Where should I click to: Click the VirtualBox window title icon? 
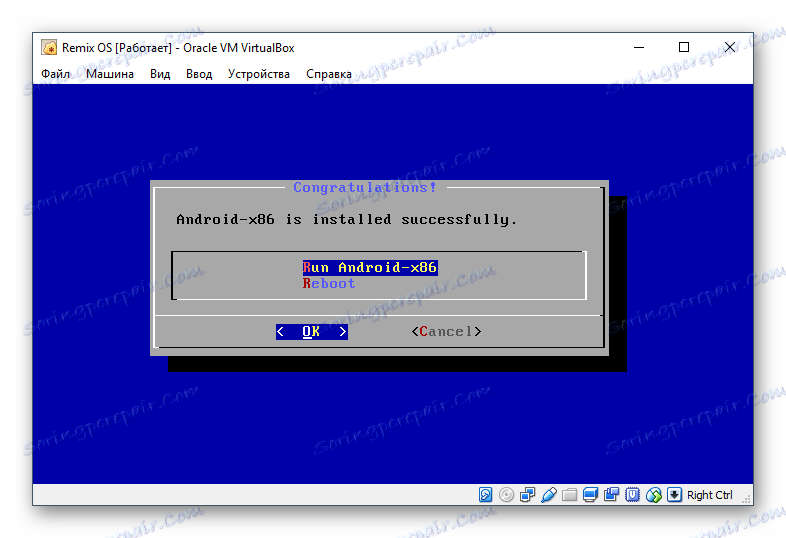pos(49,48)
